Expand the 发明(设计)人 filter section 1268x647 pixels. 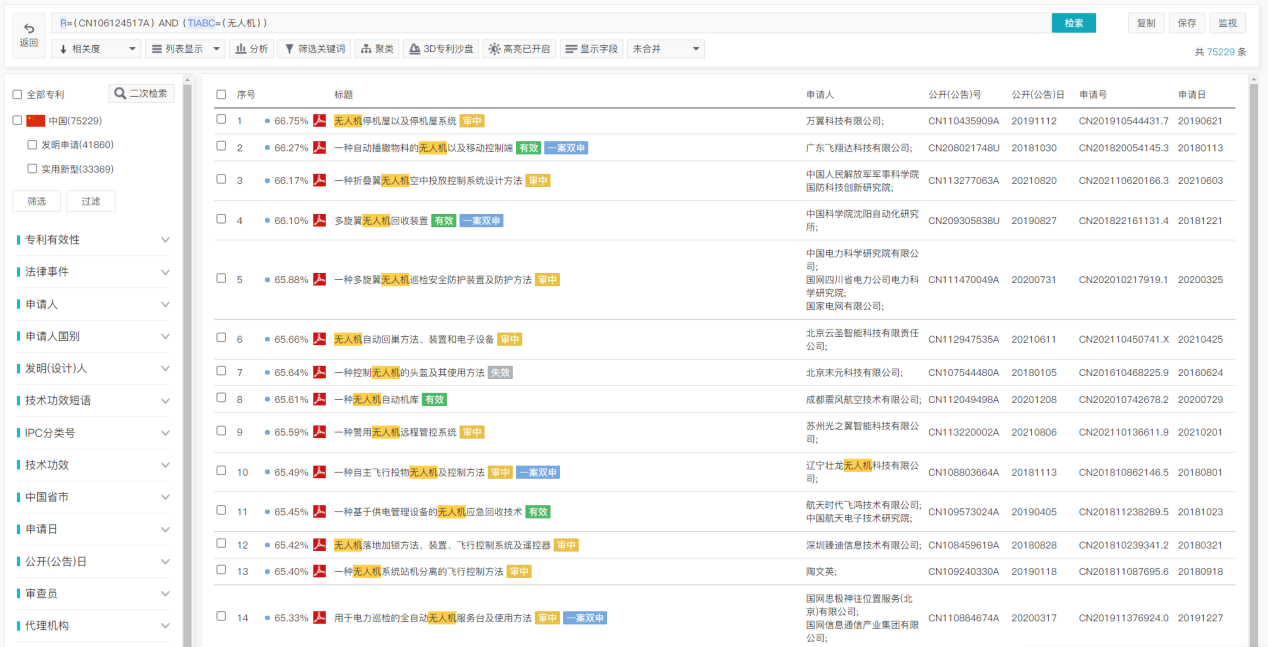(93, 368)
